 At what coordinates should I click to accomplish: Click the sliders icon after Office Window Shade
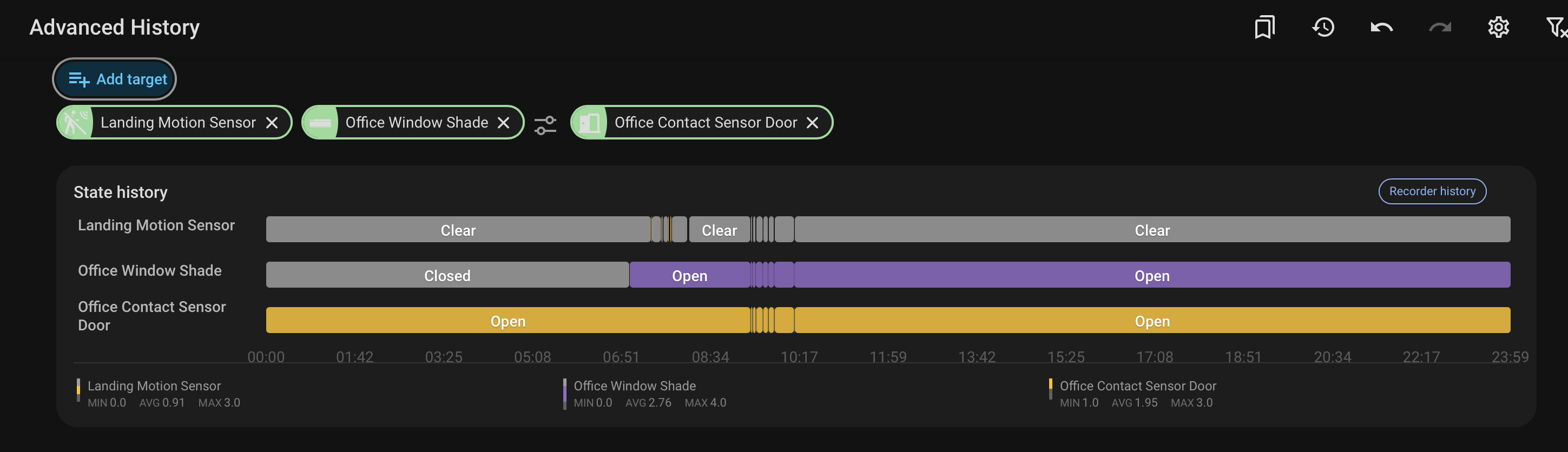tap(545, 125)
